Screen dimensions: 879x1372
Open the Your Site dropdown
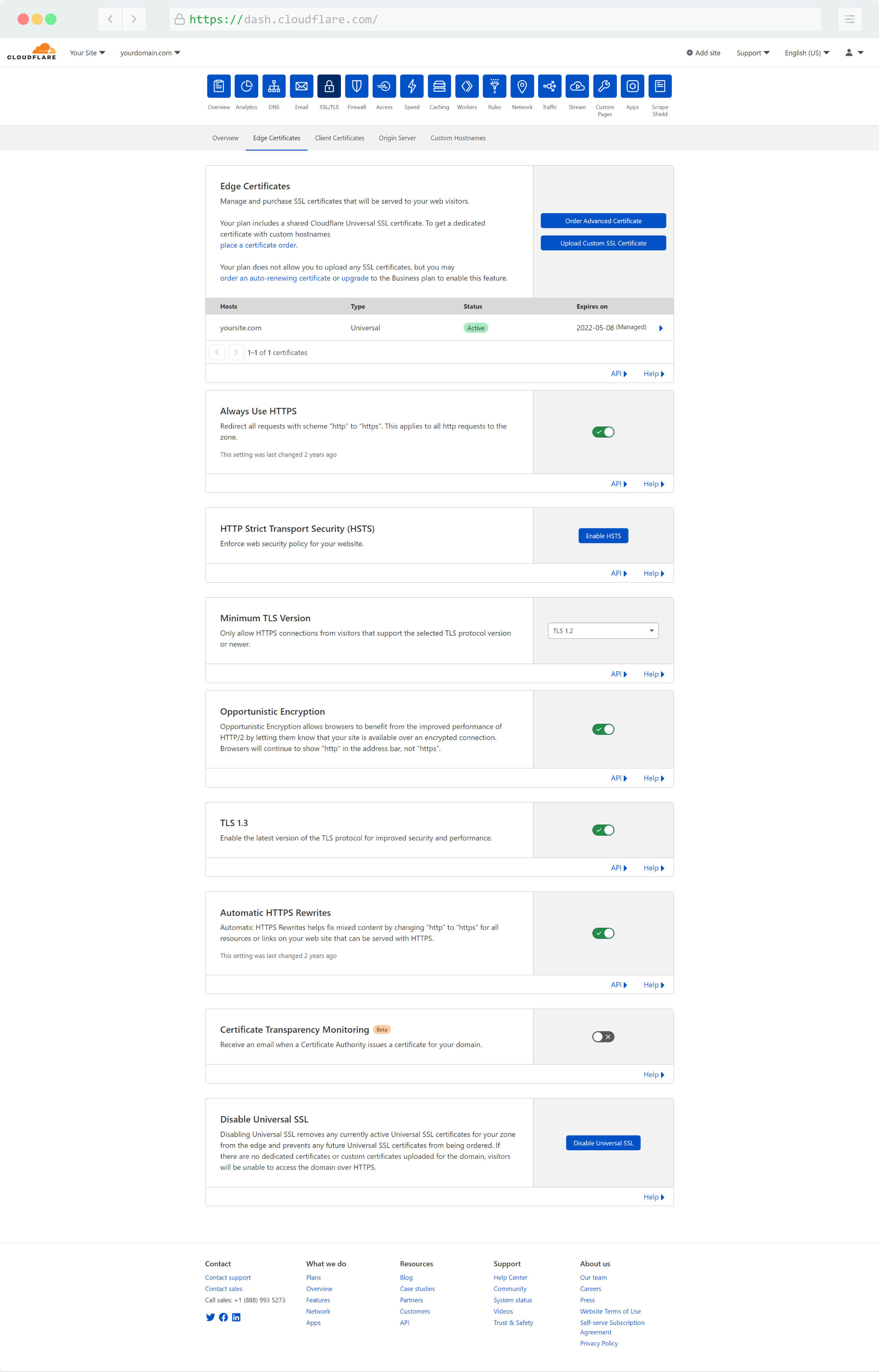coord(88,52)
